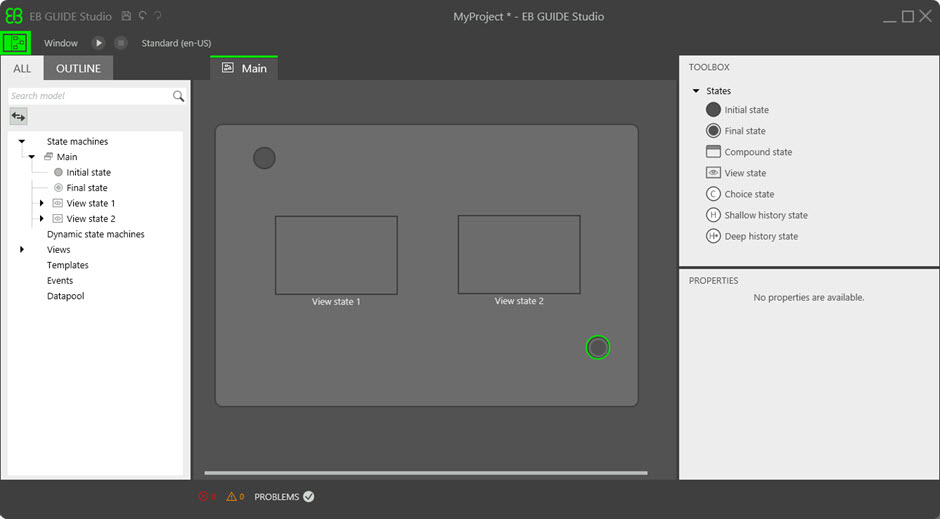Click Shallow history state label
Image resolution: width=940 pixels, height=519 pixels.
(x=766, y=215)
